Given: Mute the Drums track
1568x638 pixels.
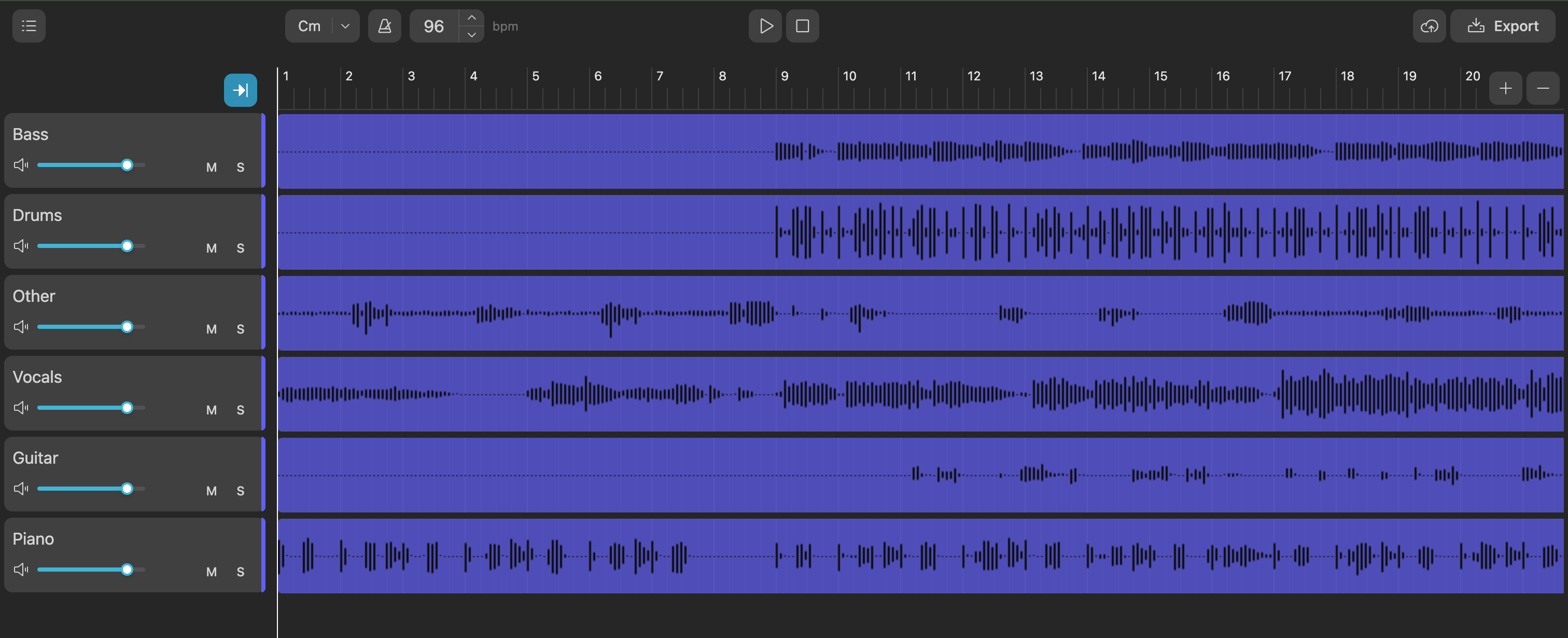Looking at the screenshot, I should [211, 248].
